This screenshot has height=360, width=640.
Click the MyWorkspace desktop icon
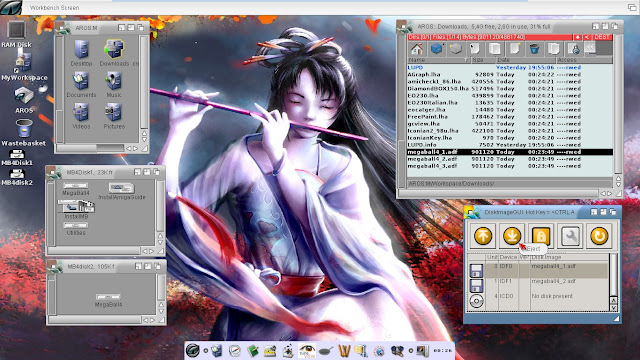click(24, 67)
